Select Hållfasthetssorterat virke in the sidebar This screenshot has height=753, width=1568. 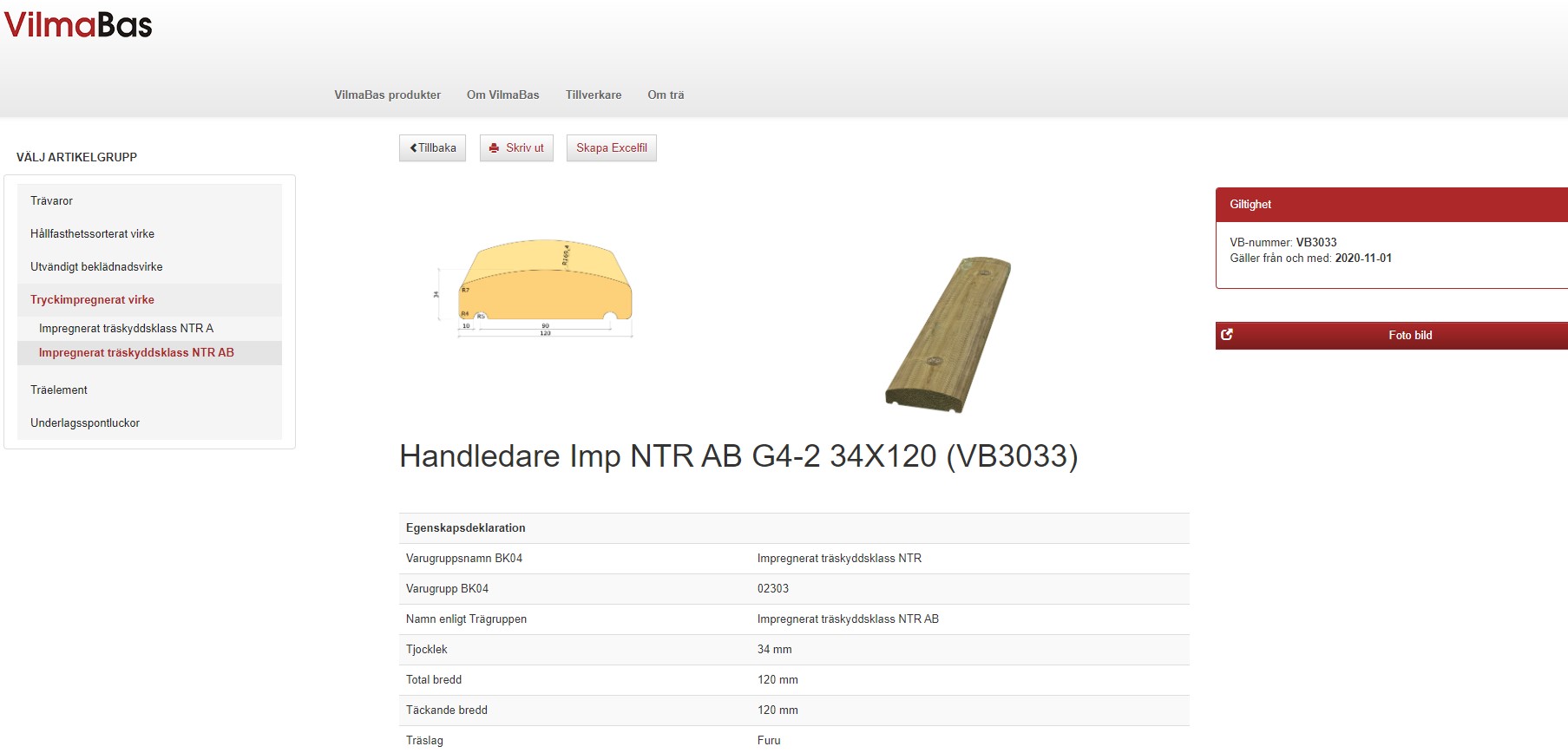click(92, 234)
